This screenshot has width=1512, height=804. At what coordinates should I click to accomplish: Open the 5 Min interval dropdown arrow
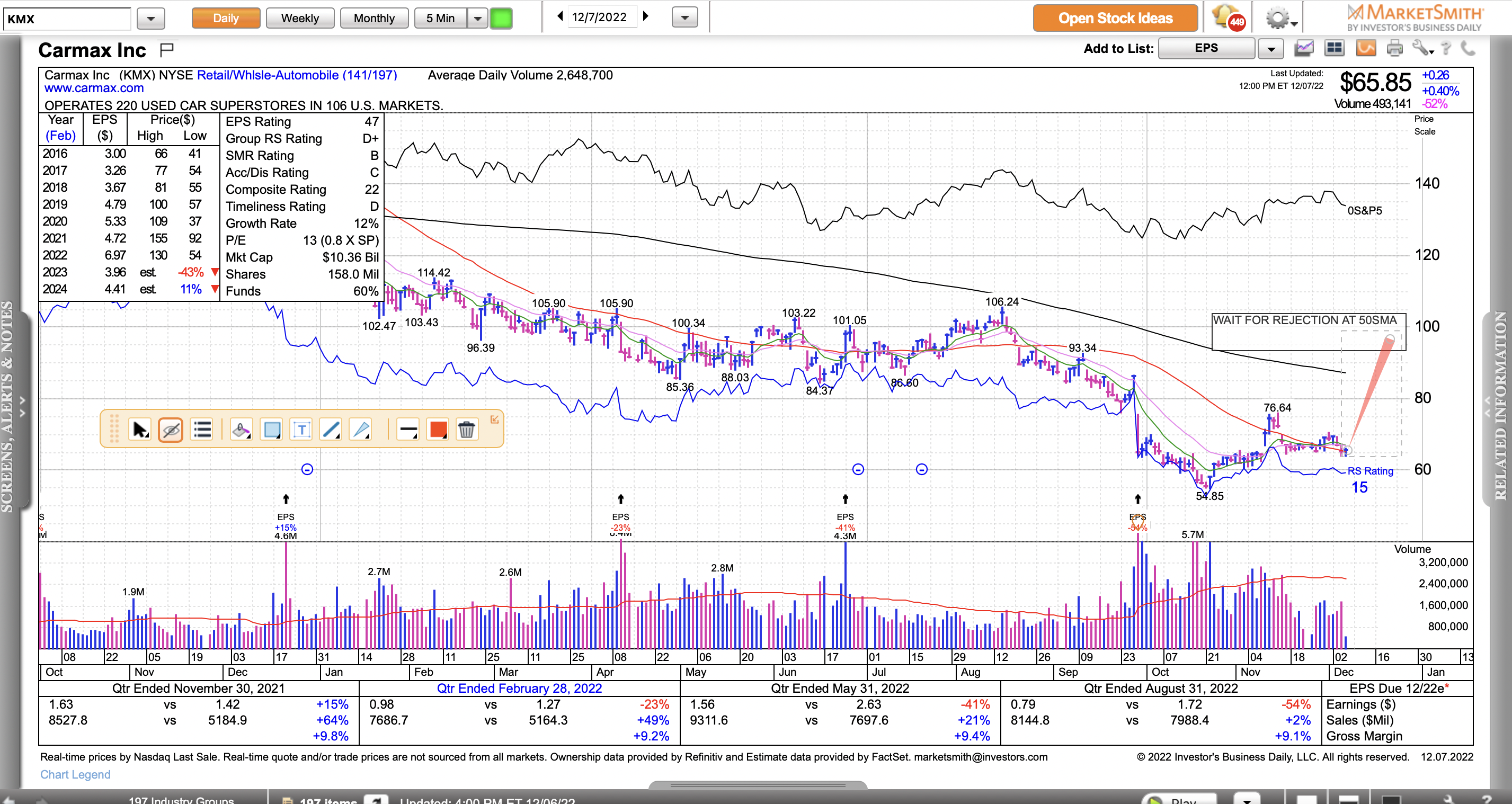(x=478, y=18)
